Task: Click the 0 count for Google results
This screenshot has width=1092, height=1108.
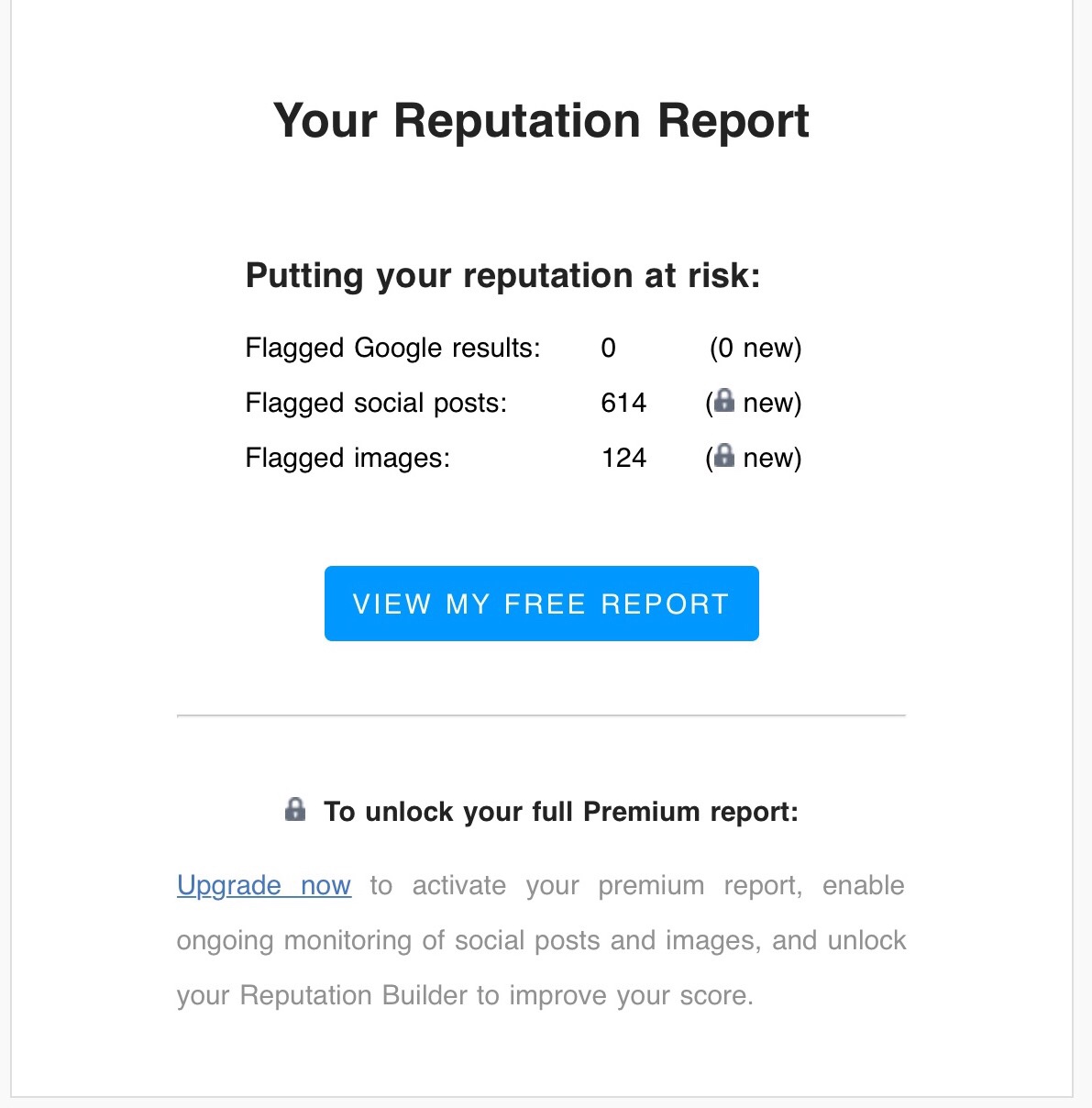Action: [608, 348]
